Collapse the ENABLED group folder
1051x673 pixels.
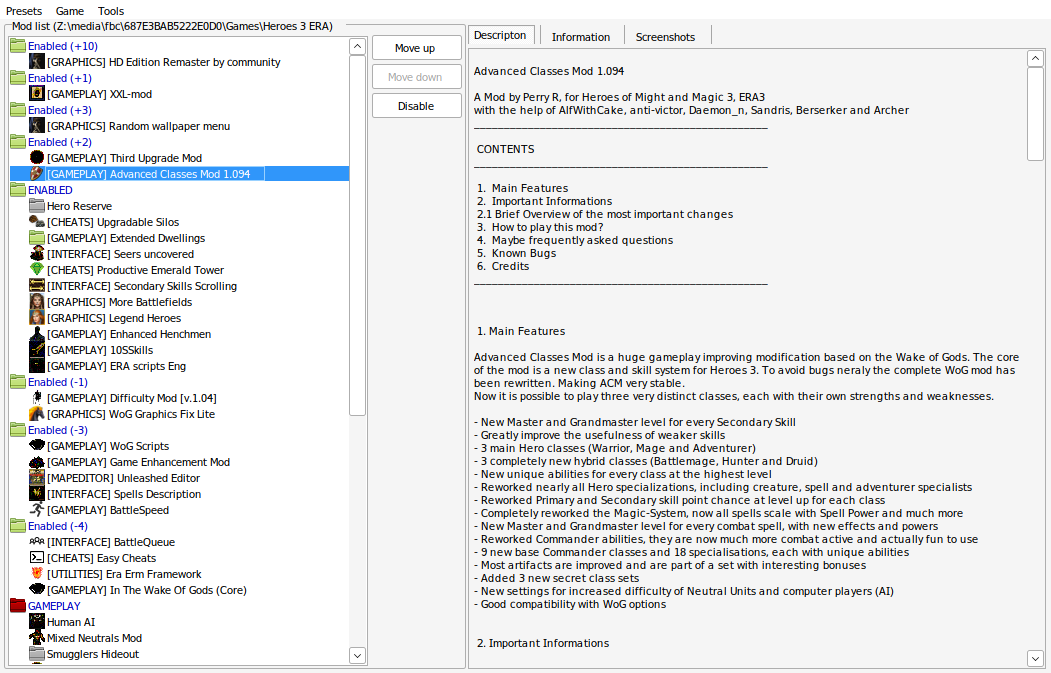click(x=18, y=190)
